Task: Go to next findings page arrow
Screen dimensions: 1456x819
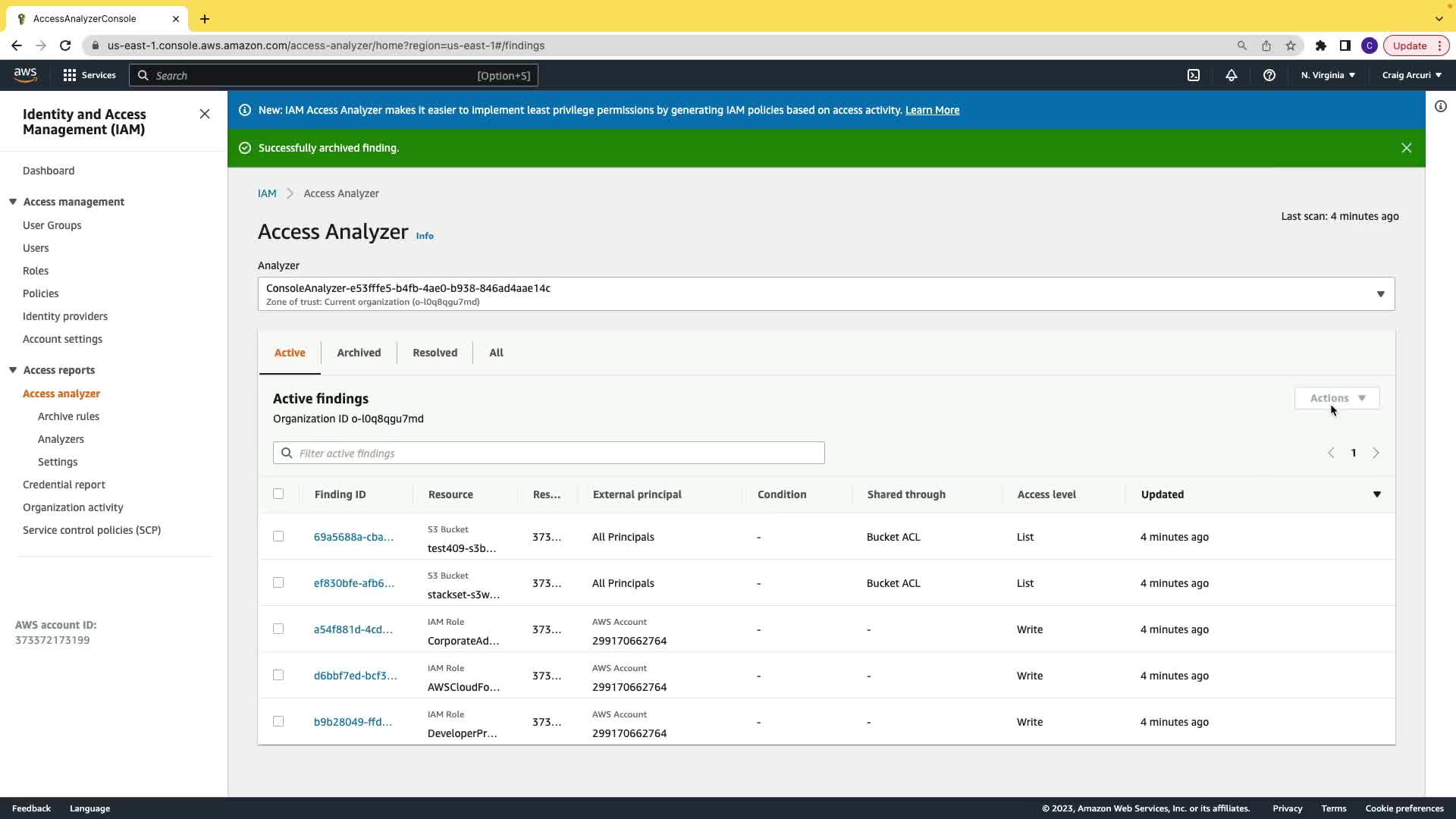Action: (1376, 453)
